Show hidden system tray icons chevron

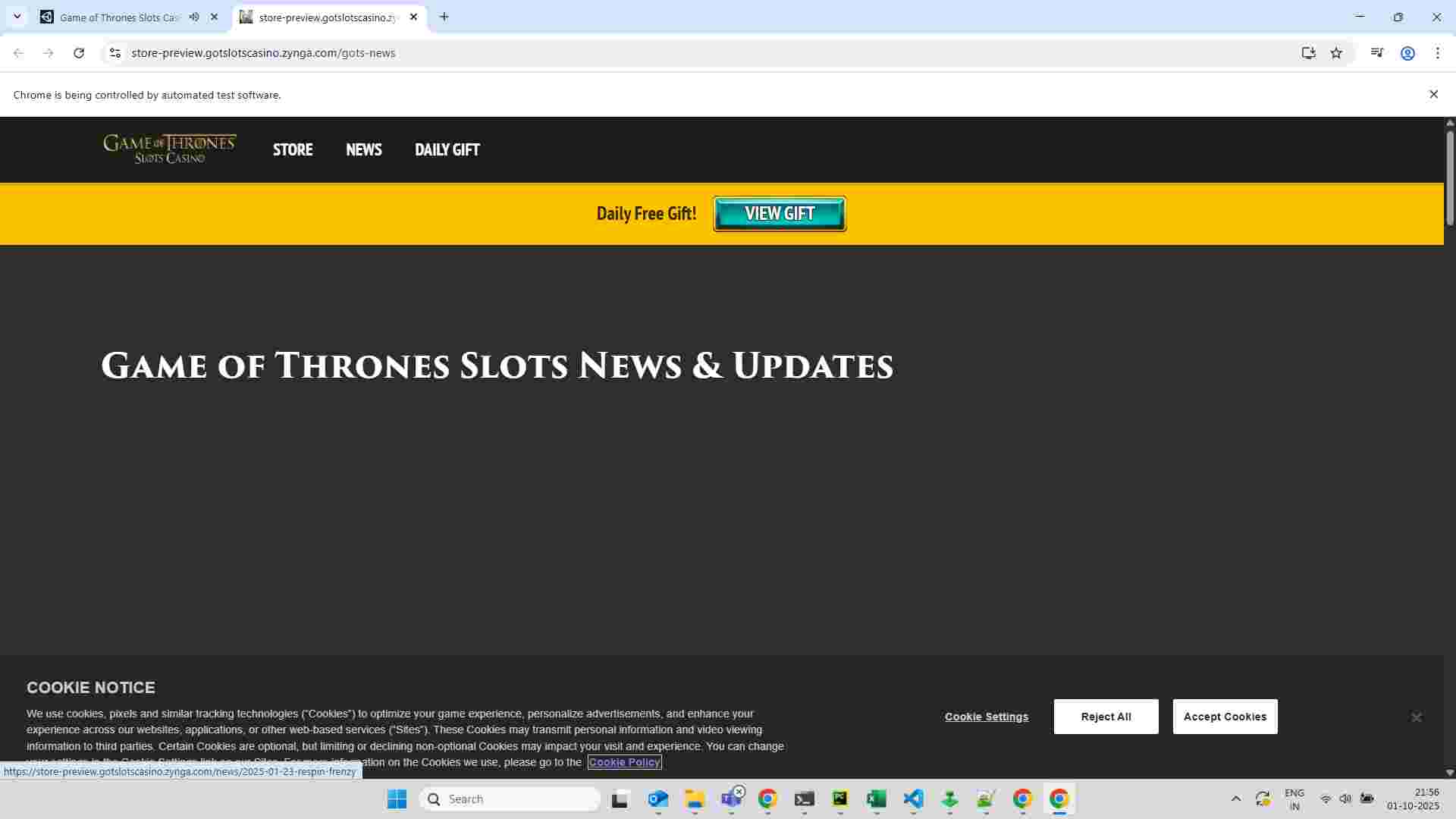click(x=1235, y=799)
